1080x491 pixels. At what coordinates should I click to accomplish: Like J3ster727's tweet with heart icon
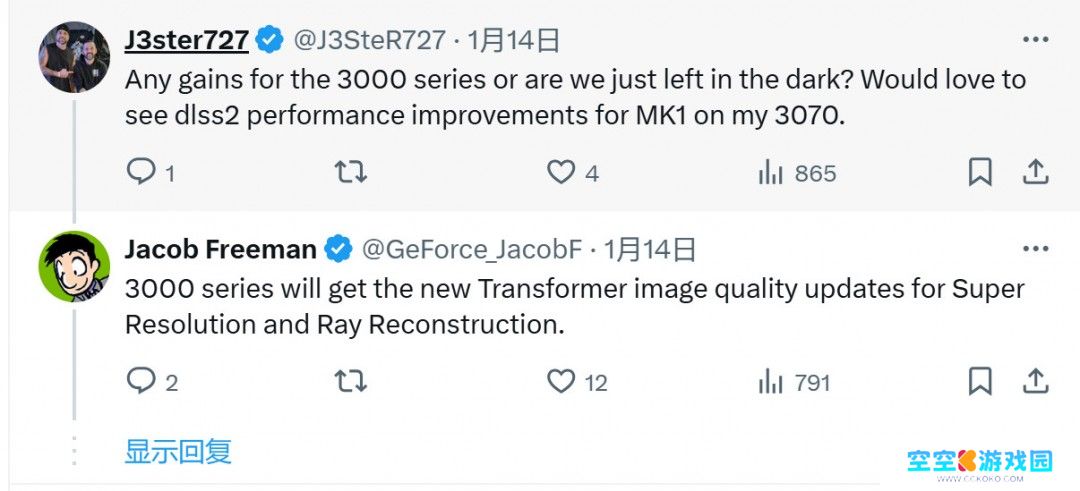[561, 173]
